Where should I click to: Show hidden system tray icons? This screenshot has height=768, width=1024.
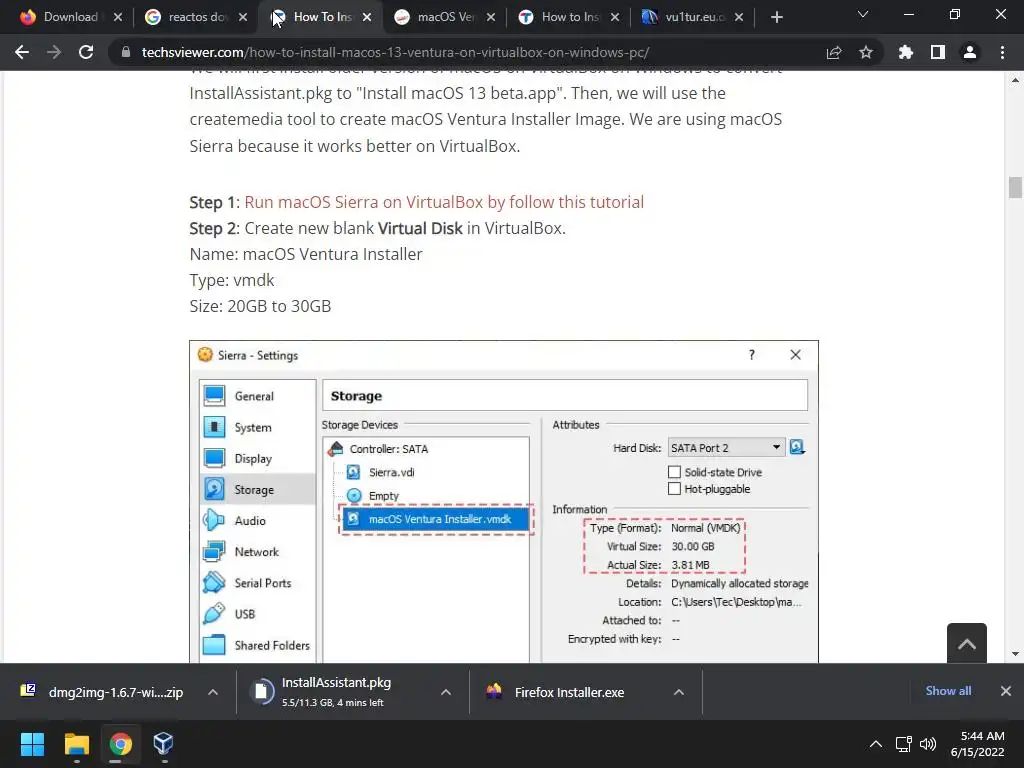click(876, 744)
